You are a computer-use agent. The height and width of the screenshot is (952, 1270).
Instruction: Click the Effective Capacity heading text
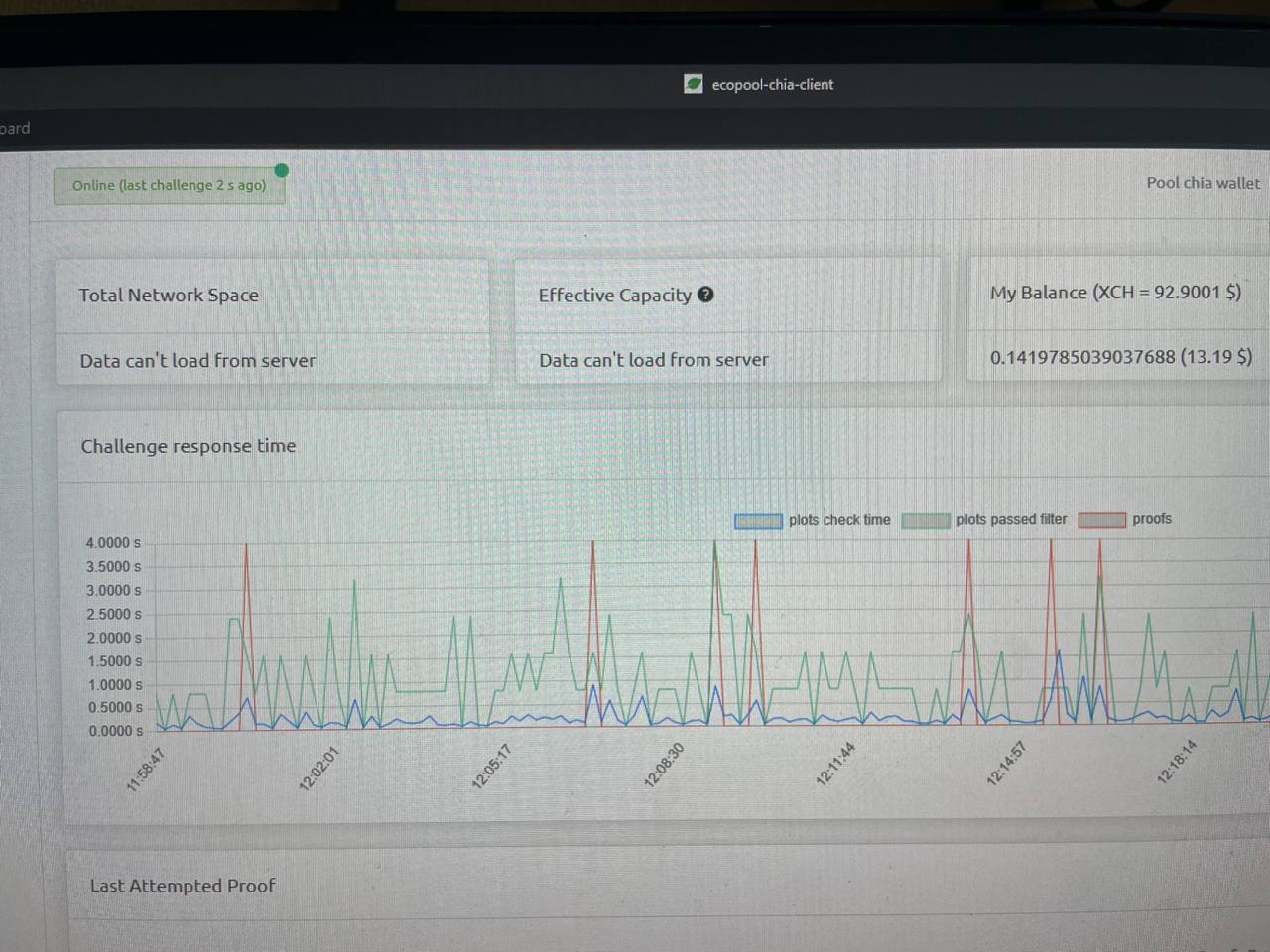(x=614, y=295)
